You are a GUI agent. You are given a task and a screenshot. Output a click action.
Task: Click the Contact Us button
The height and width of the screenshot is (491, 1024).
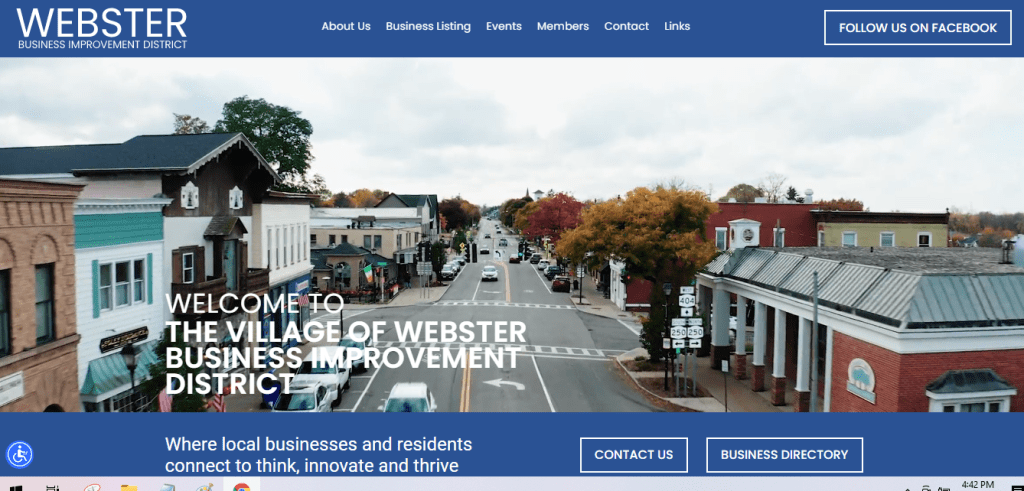coord(633,454)
